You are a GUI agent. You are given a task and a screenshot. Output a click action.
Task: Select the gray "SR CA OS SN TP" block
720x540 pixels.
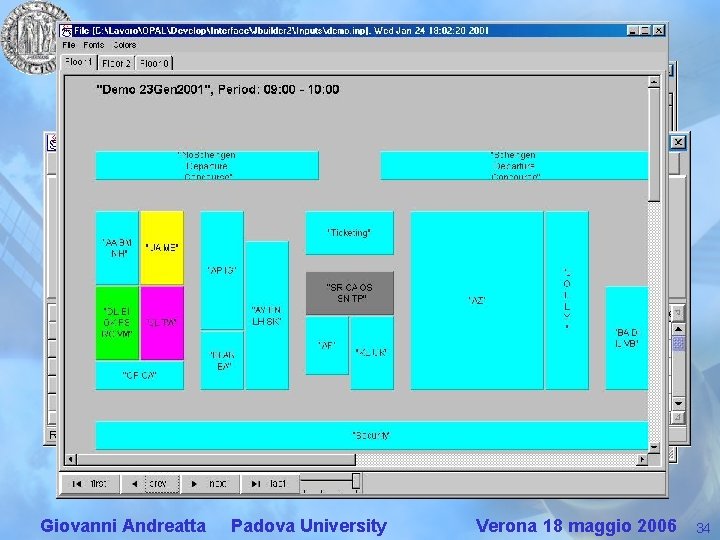pyautogui.click(x=349, y=293)
